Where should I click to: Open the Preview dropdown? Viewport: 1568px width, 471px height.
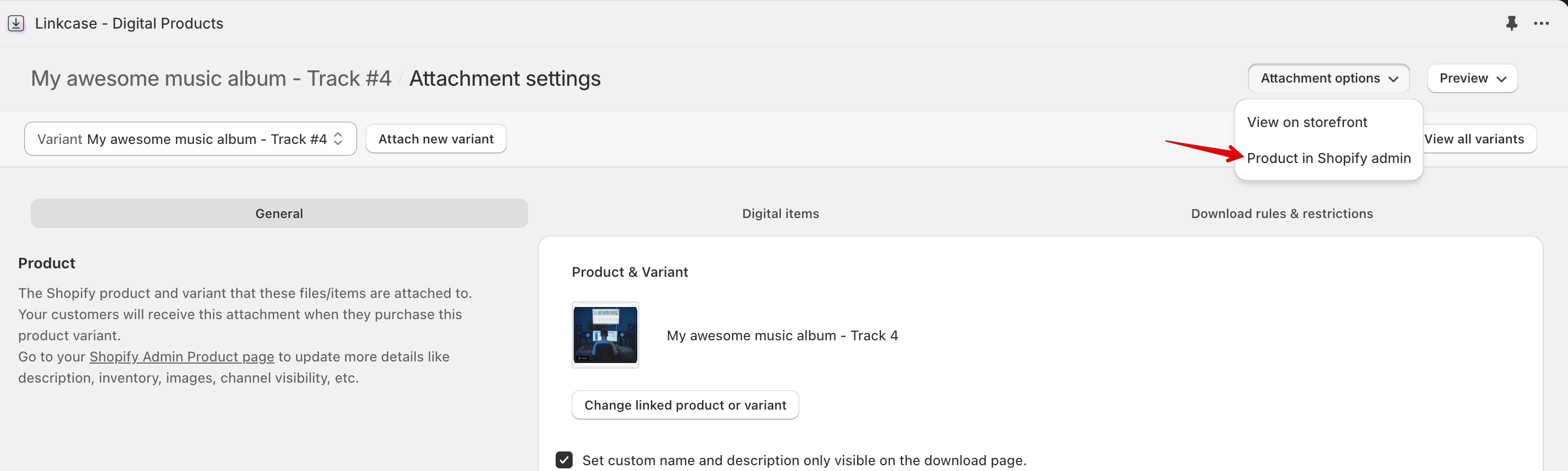coord(1472,78)
